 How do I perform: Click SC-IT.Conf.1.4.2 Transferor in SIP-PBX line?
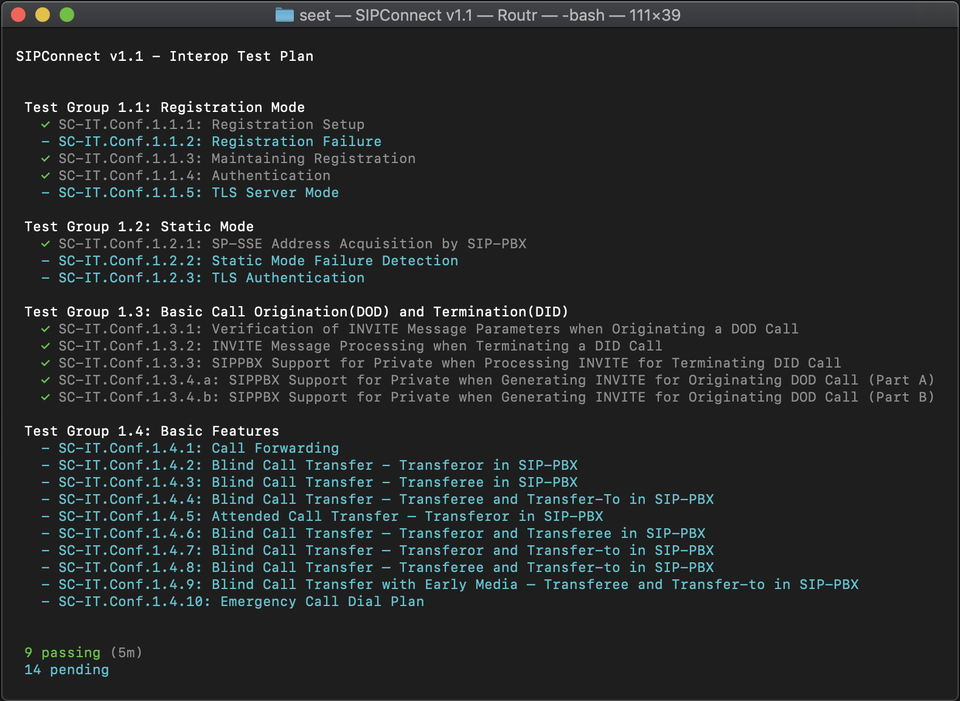tap(318, 465)
